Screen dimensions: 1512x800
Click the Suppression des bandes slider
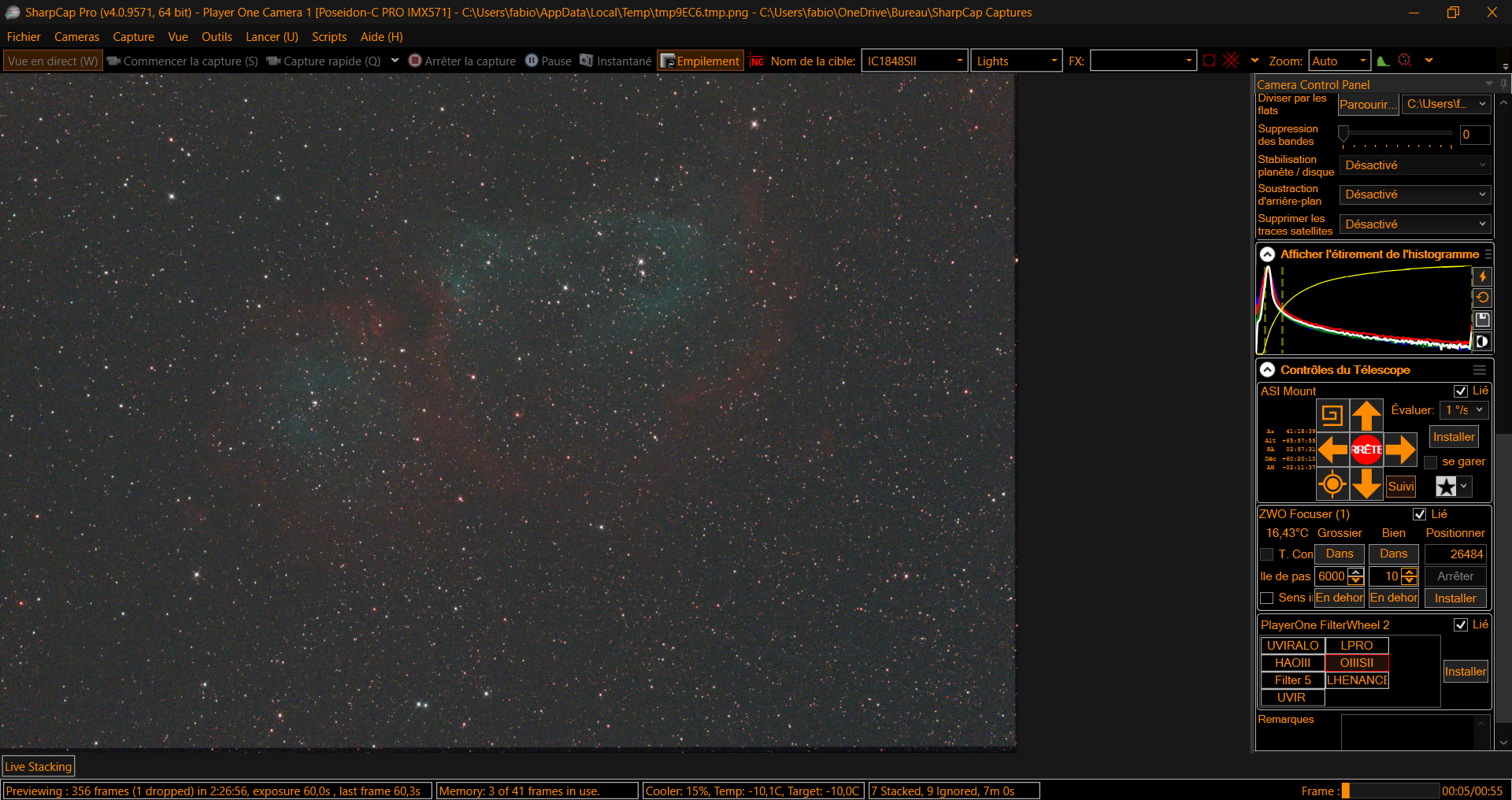1397,134
